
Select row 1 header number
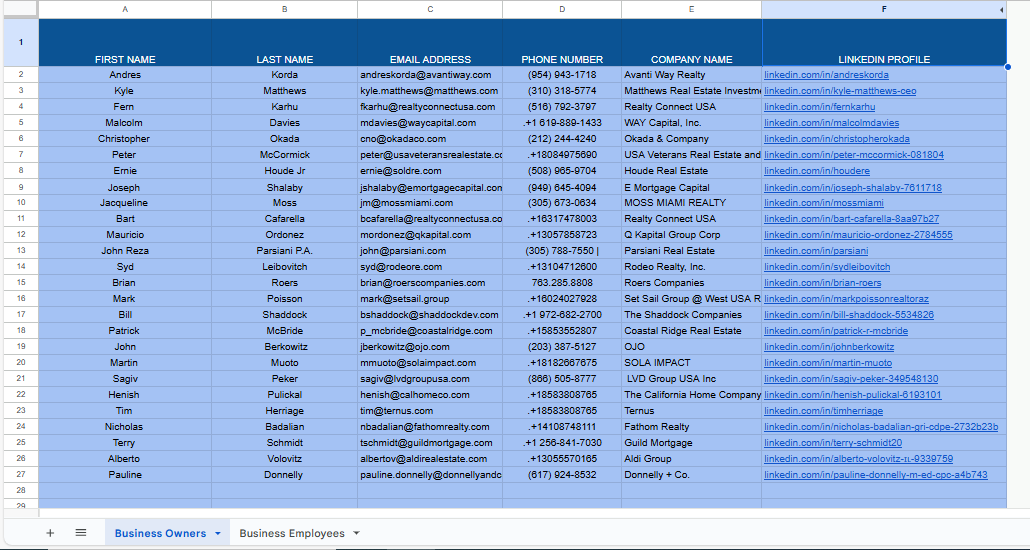coord(20,43)
